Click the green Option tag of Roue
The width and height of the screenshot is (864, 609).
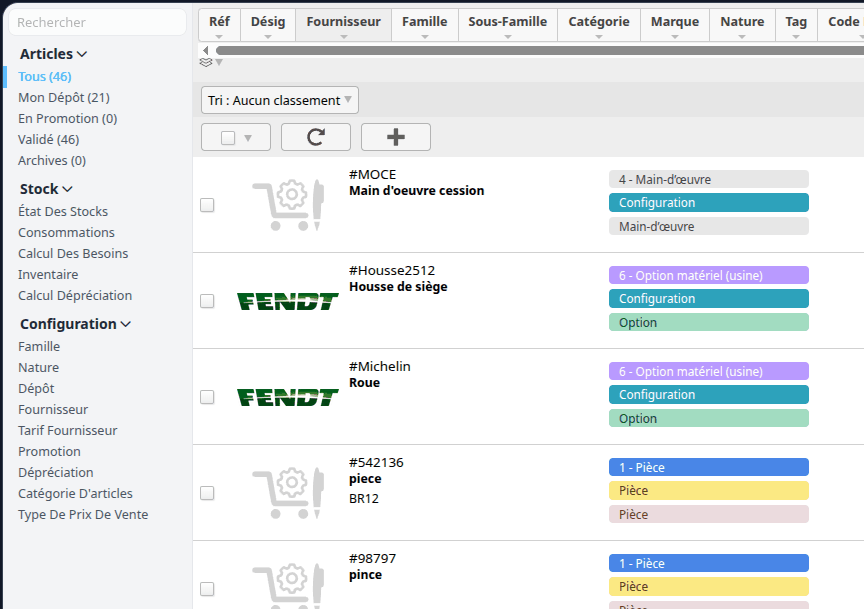coord(709,418)
